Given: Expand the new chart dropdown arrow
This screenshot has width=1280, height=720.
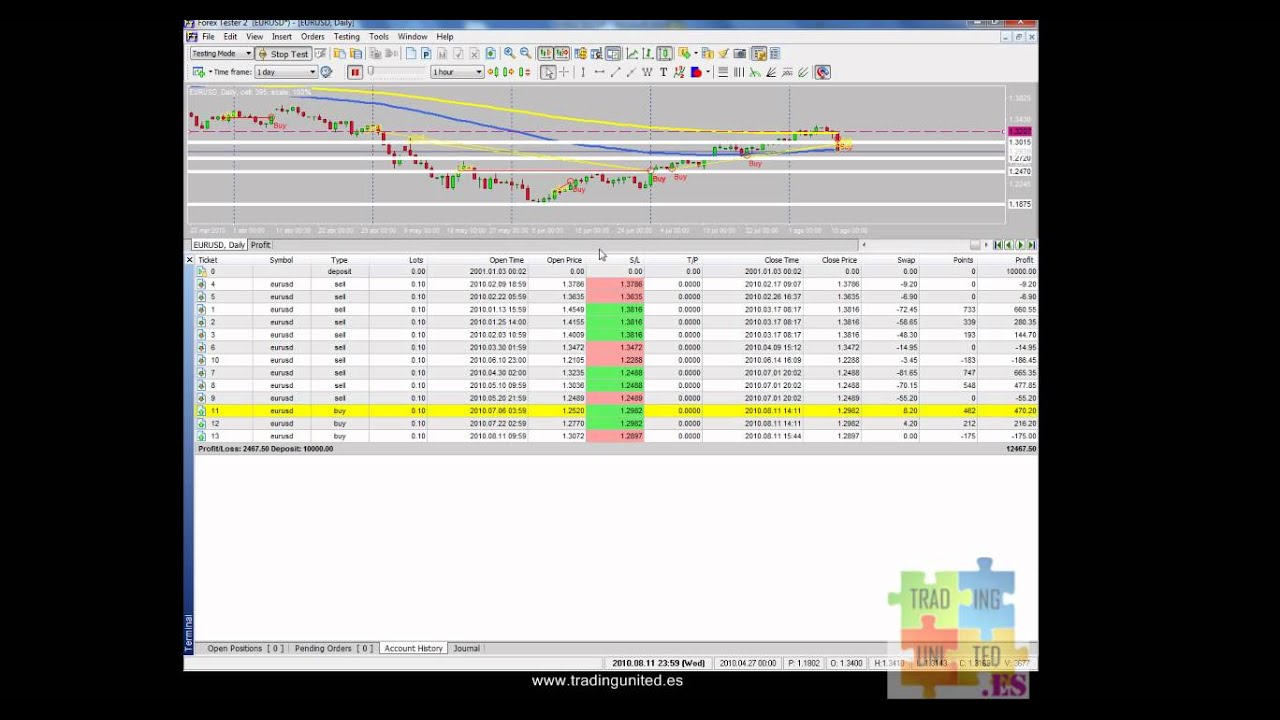Looking at the screenshot, I should 210,72.
